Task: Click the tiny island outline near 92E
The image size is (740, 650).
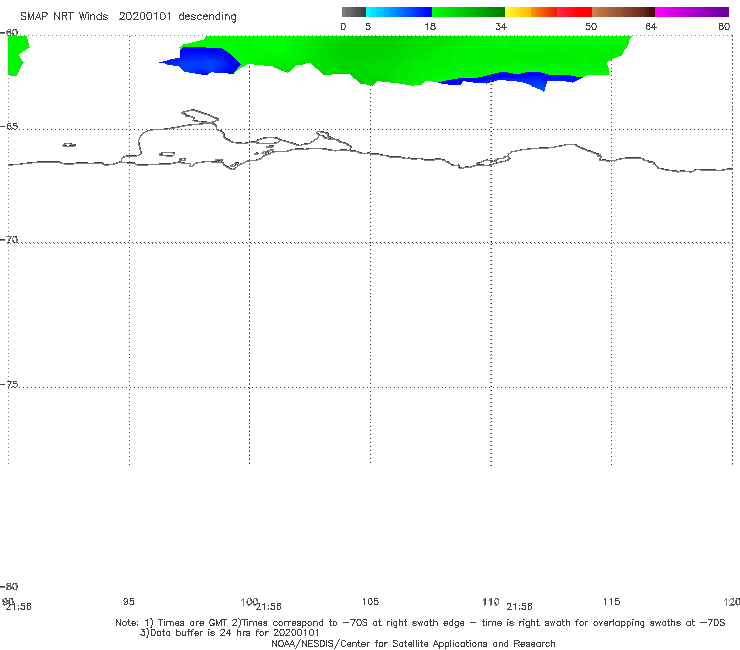Action: pos(69,145)
